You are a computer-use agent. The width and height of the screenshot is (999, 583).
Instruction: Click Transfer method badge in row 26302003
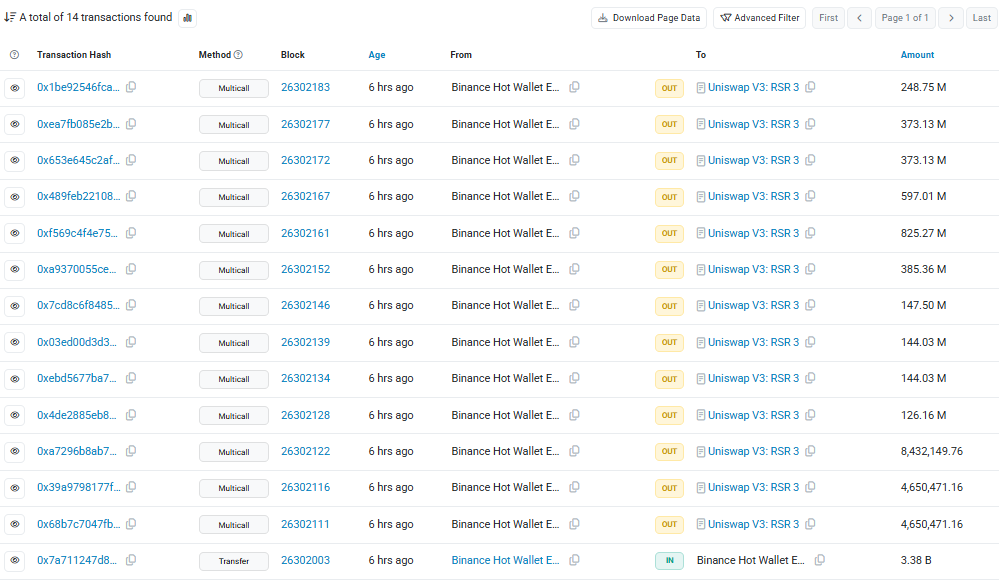(234, 561)
